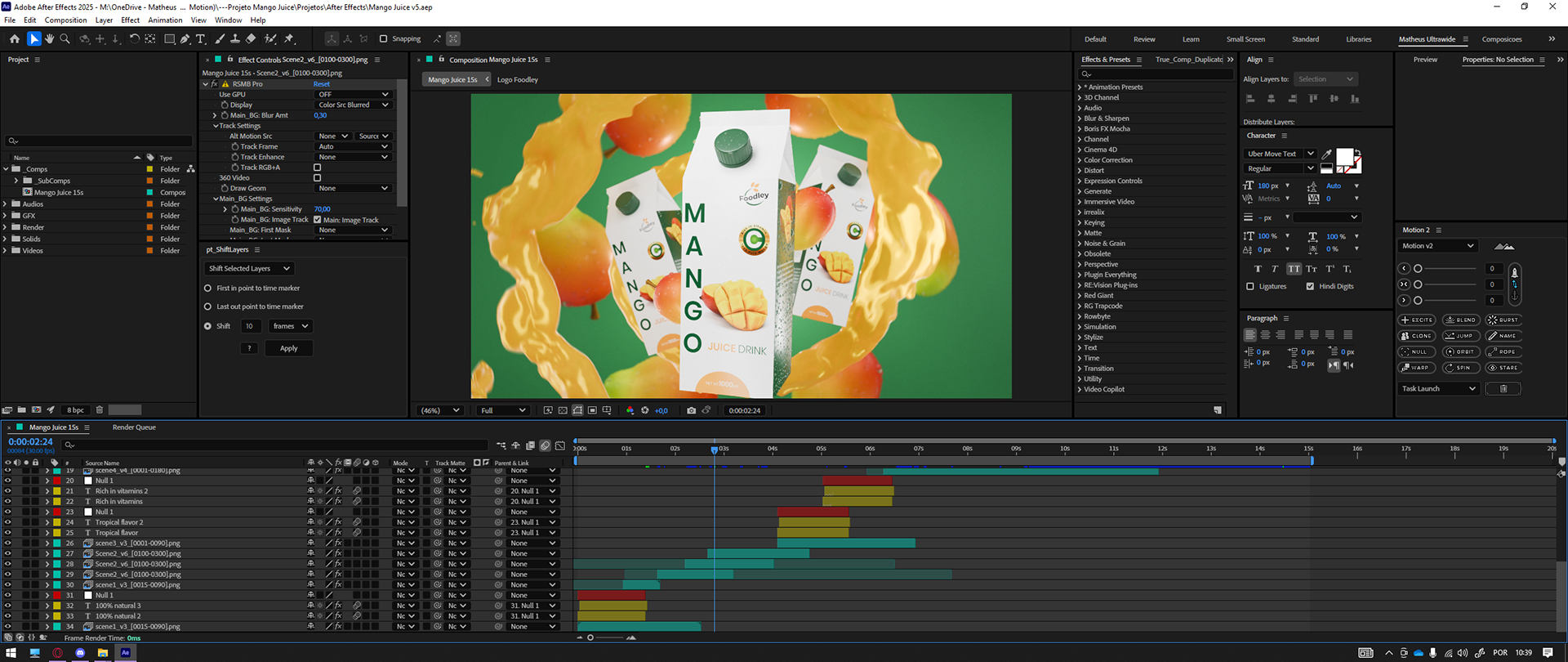
Task: Switch to the Render Queue tab
Action: tap(134, 427)
